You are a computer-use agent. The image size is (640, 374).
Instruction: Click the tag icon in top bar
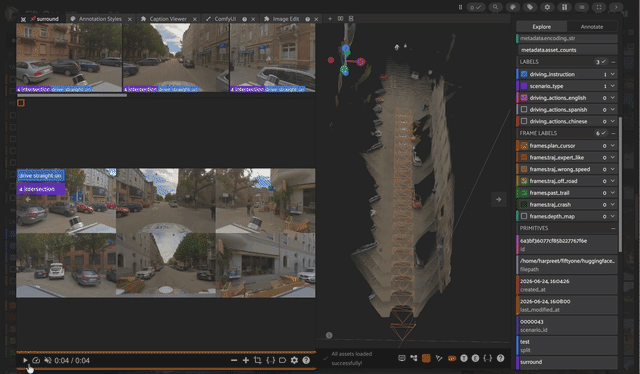tap(530, 7)
